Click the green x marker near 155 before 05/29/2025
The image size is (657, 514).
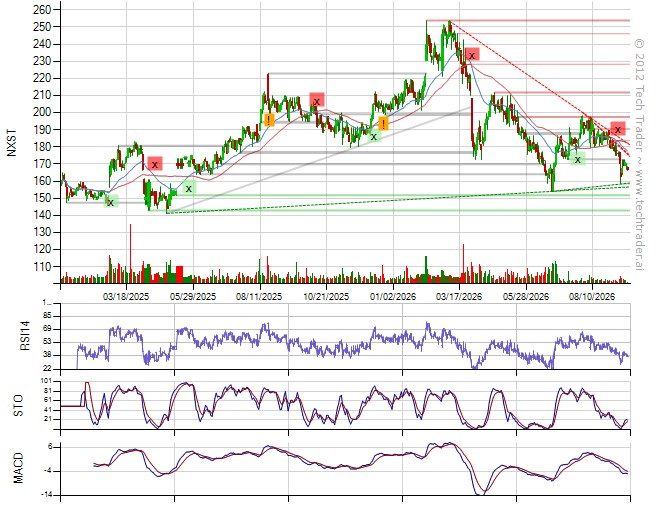coord(189,188)
